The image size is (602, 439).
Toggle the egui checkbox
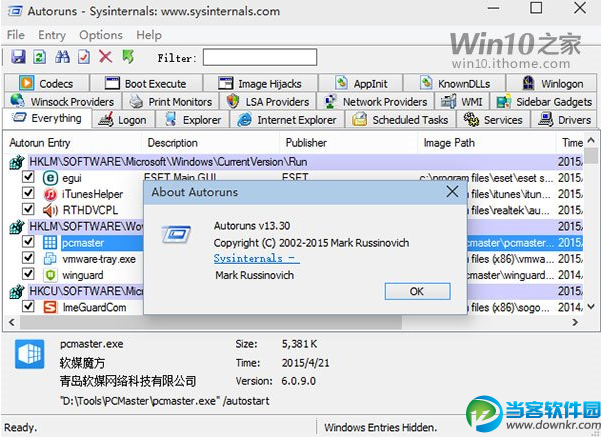(28, 177)
